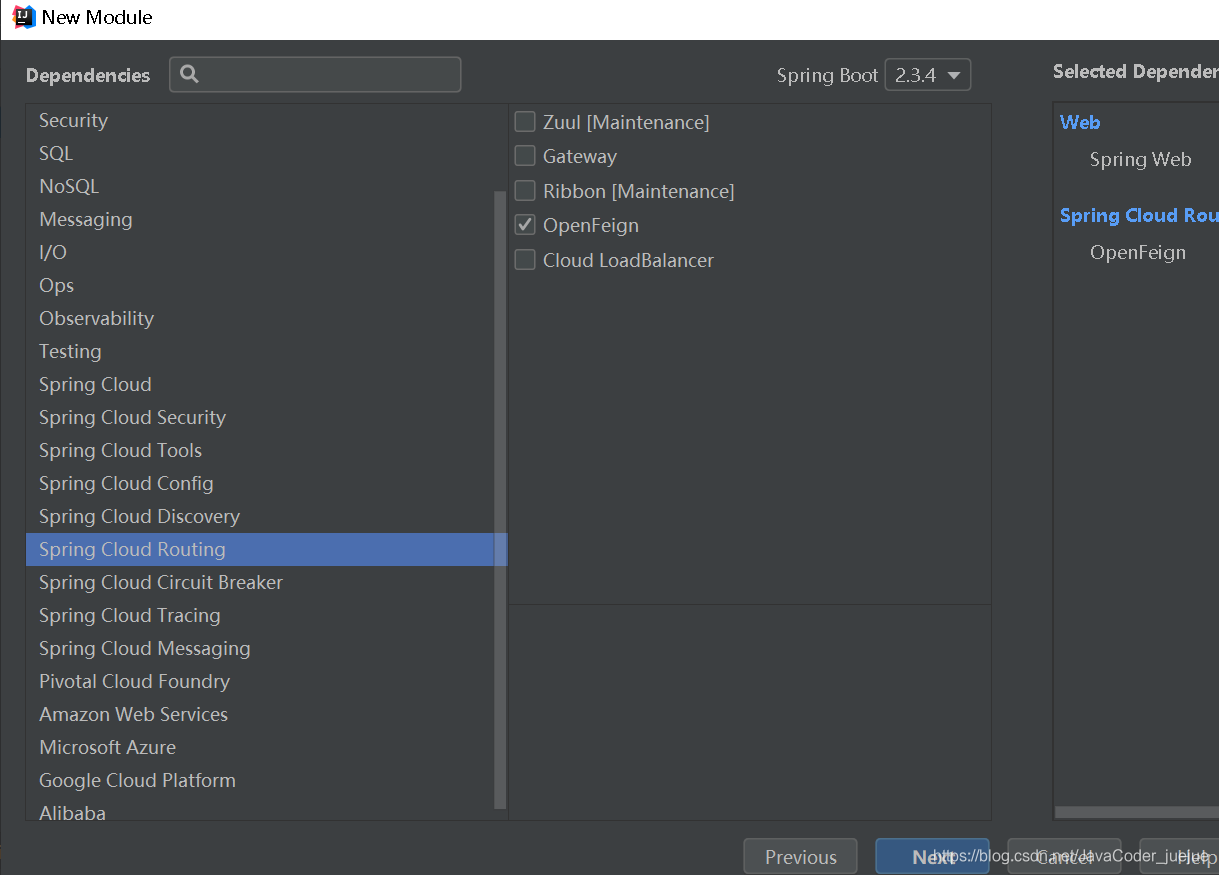
Task: Click the Next button
Action: [x=932, y=856]
